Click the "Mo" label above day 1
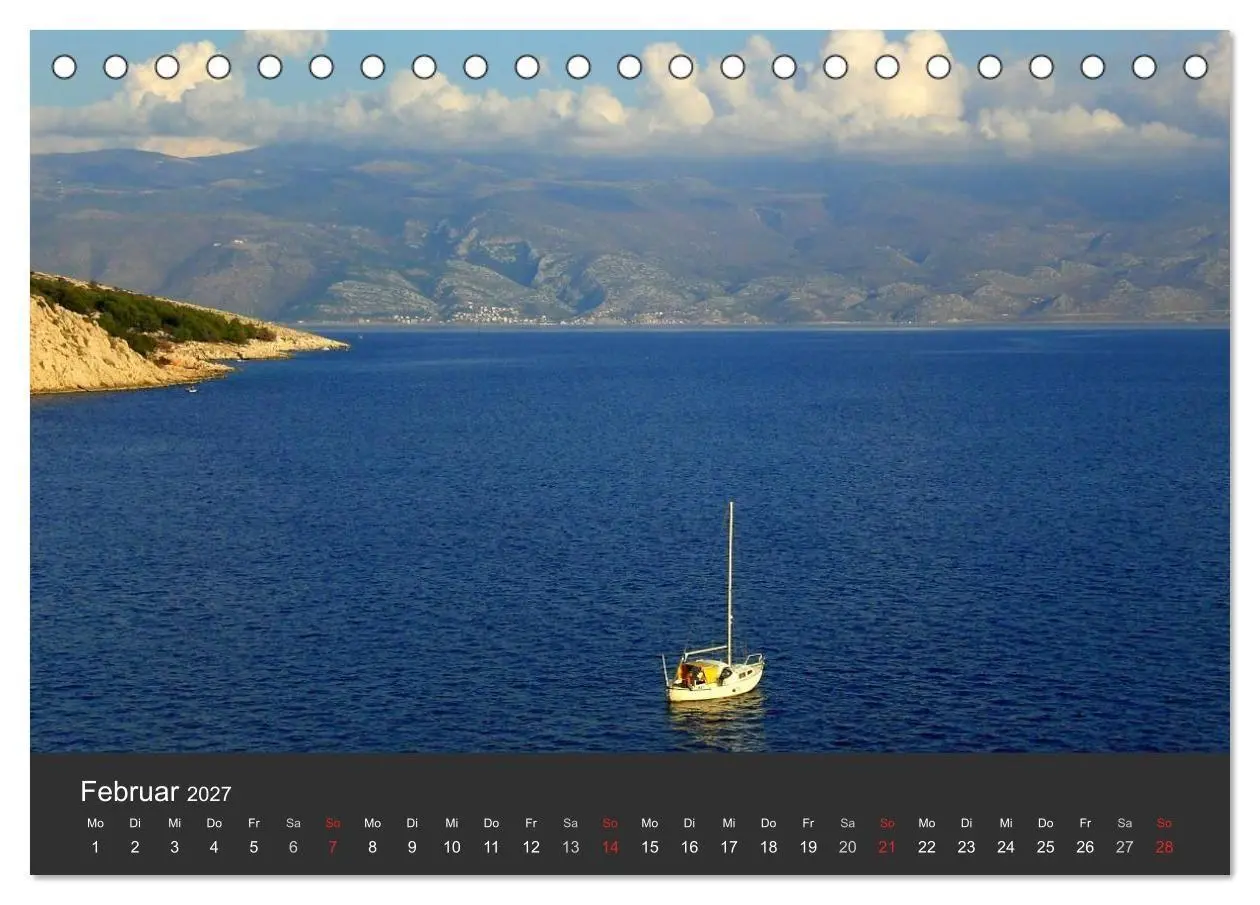The height and width of the screenshot is (905, 1260). click(95, 823)
